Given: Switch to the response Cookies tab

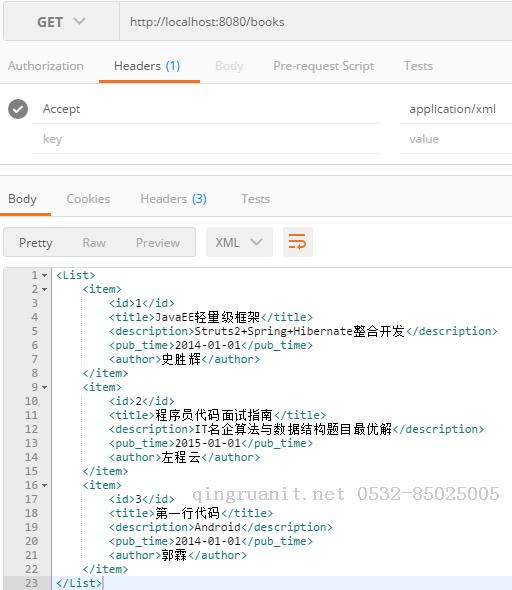Looking at the screenshot, I should 88,199.
